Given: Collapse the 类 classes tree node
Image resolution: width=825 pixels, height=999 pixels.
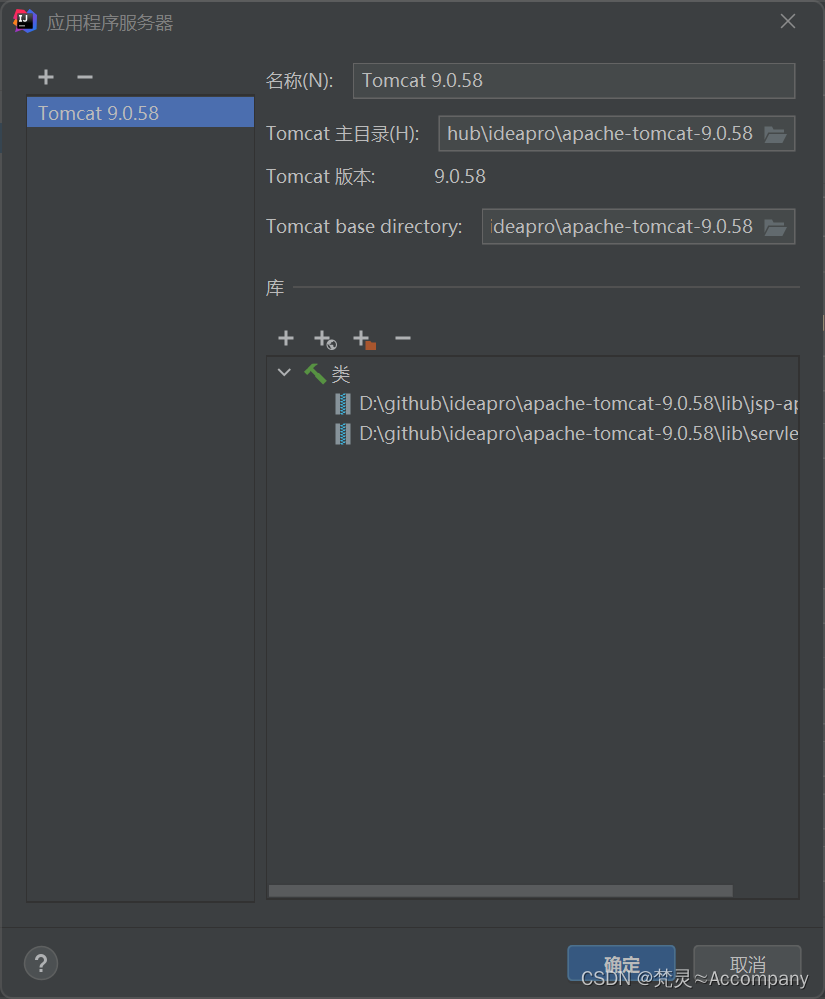Looking at the screenshot, I should [284, 373].
